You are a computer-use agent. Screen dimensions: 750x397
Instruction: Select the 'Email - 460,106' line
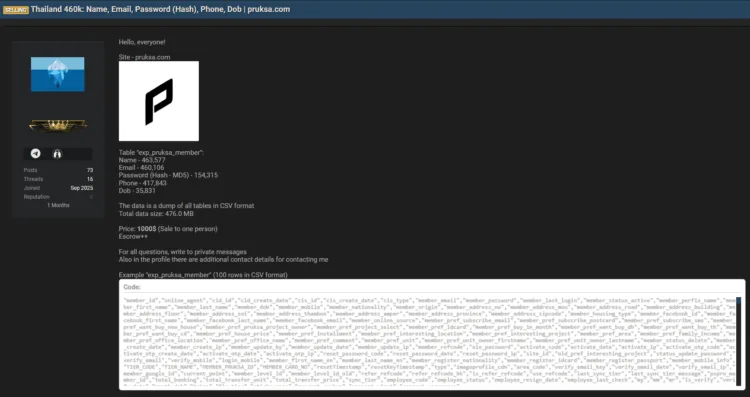(x=142, y=168)
